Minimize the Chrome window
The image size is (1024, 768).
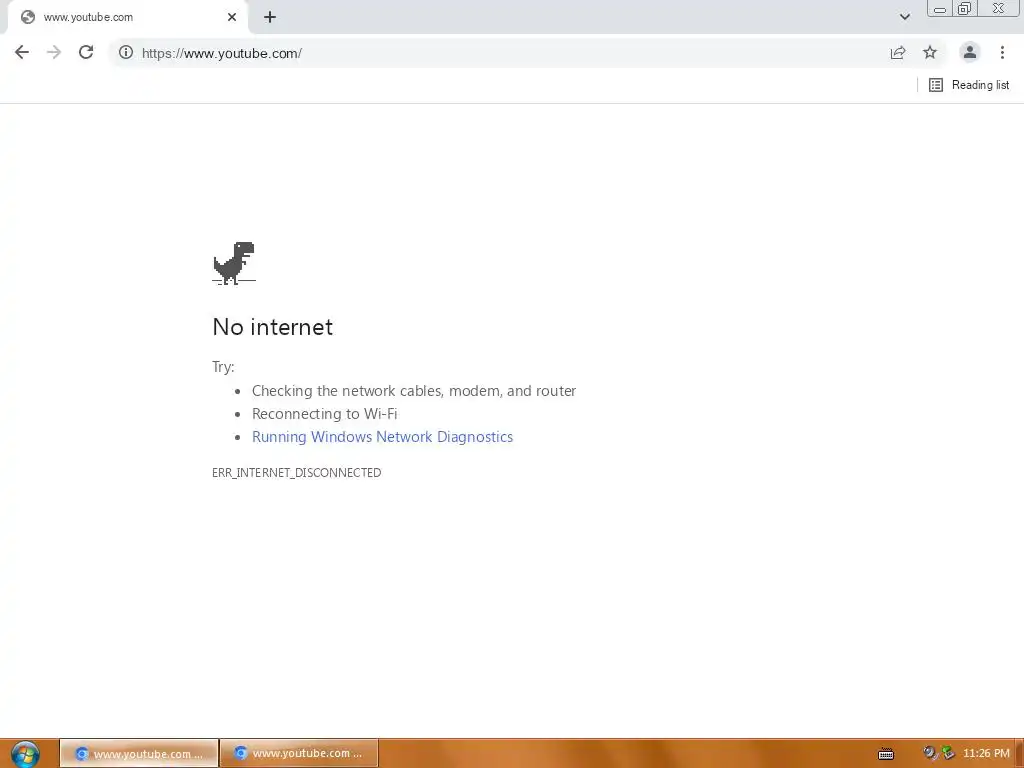pyautogui.click(x=940, y=8)
